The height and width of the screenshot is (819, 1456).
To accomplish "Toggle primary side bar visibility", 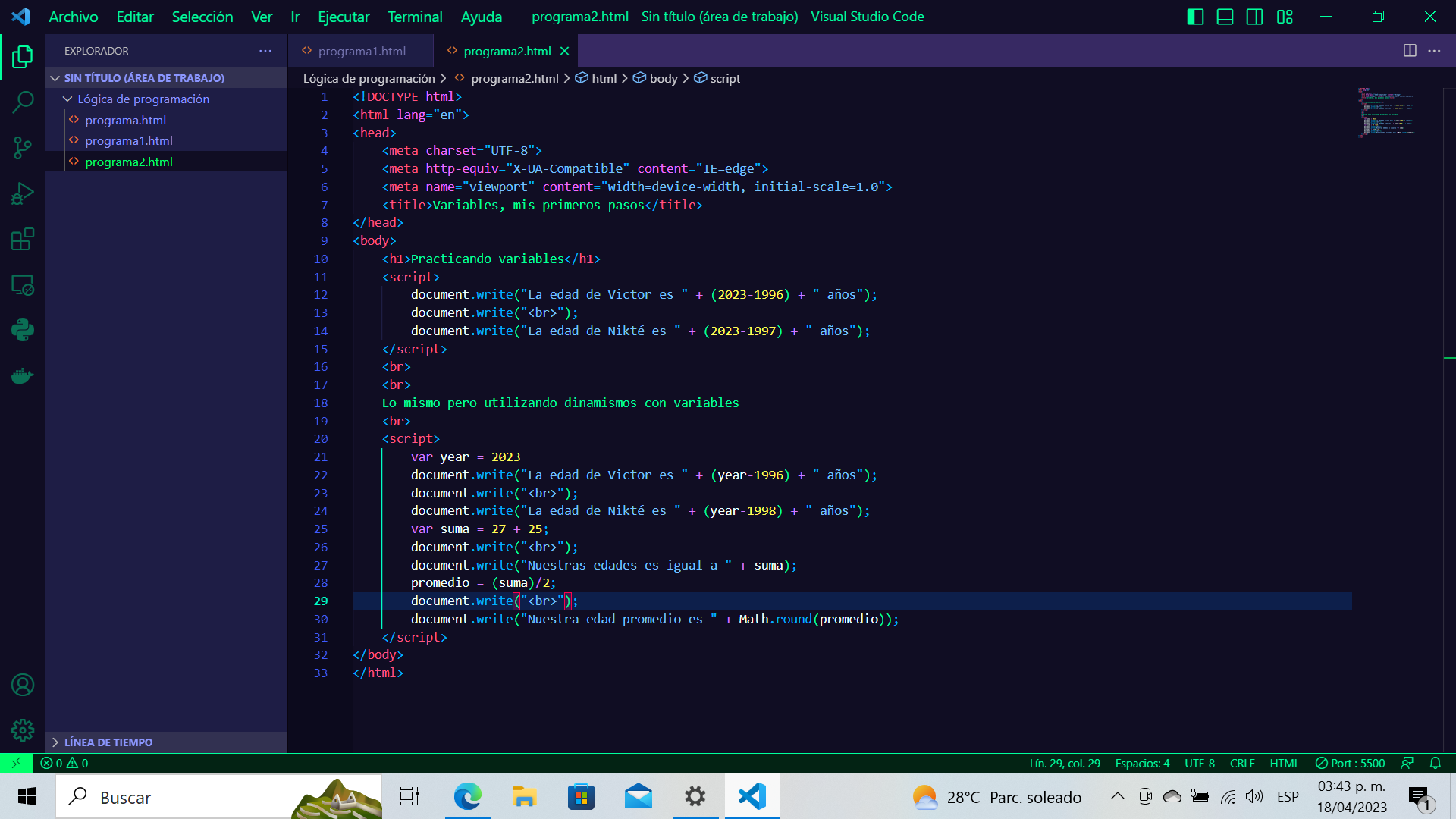I will (1195, 17).
